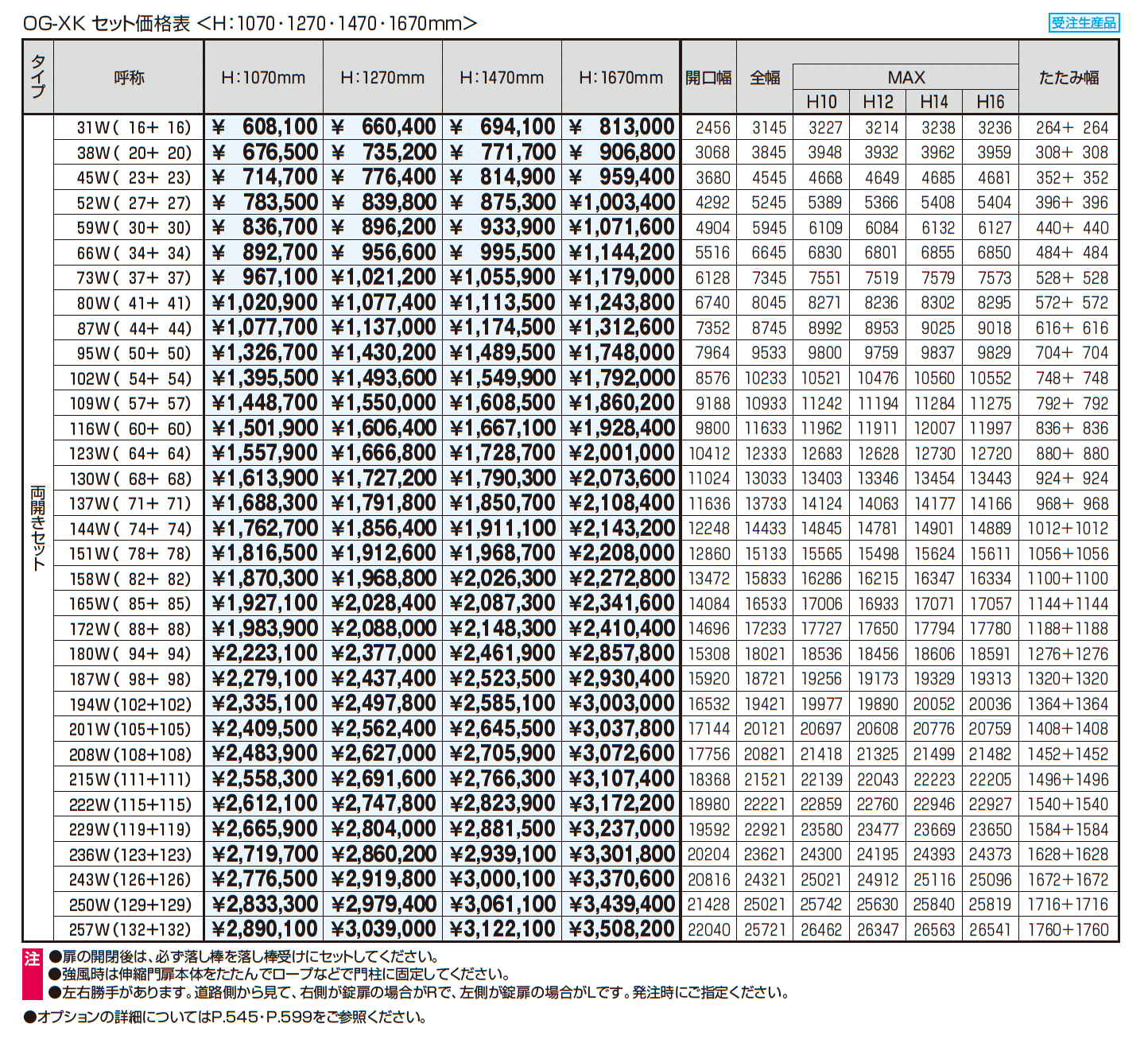Click the ¥608,100 price cell
Viewport: 1148px width, 1043px height.
coord(264,127)
